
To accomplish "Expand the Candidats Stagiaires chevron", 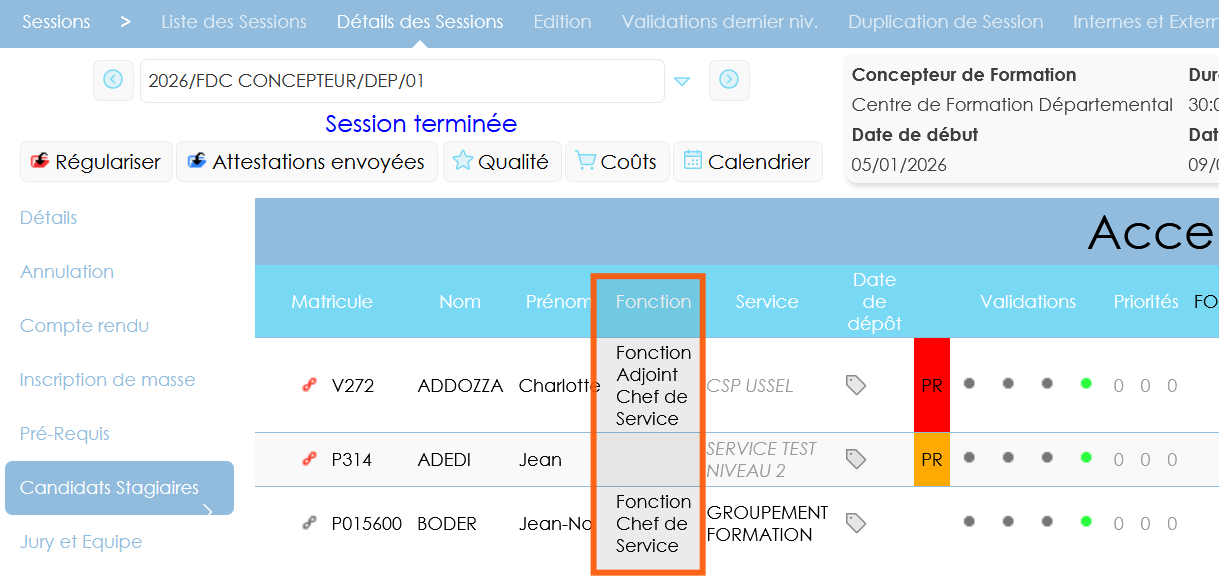I will [209, 510].
